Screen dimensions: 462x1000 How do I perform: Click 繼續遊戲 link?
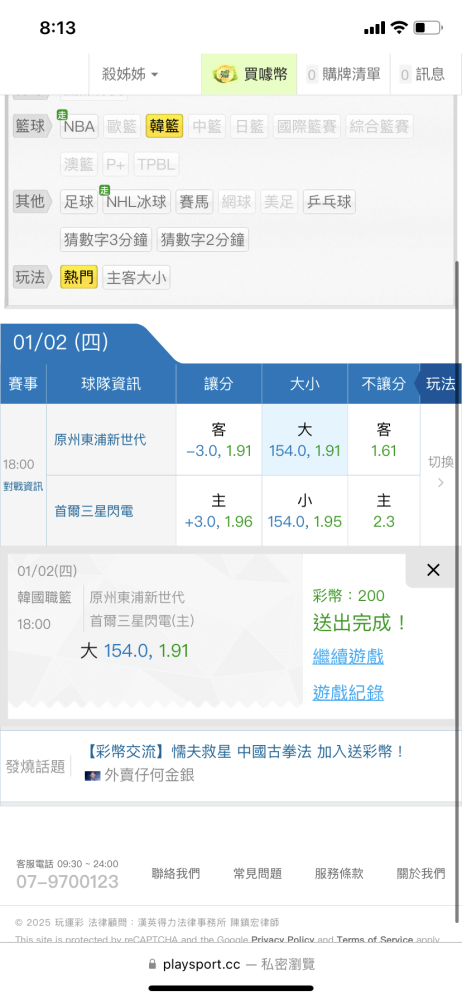(348, 656)
